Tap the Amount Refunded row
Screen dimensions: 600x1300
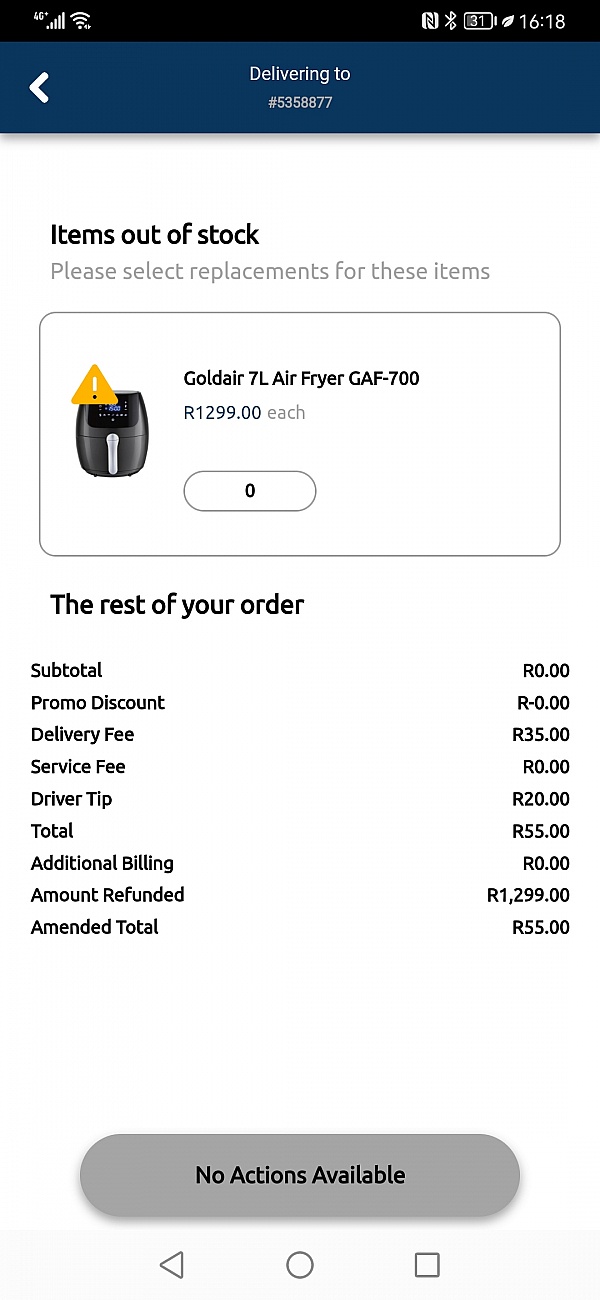[300, 895]
